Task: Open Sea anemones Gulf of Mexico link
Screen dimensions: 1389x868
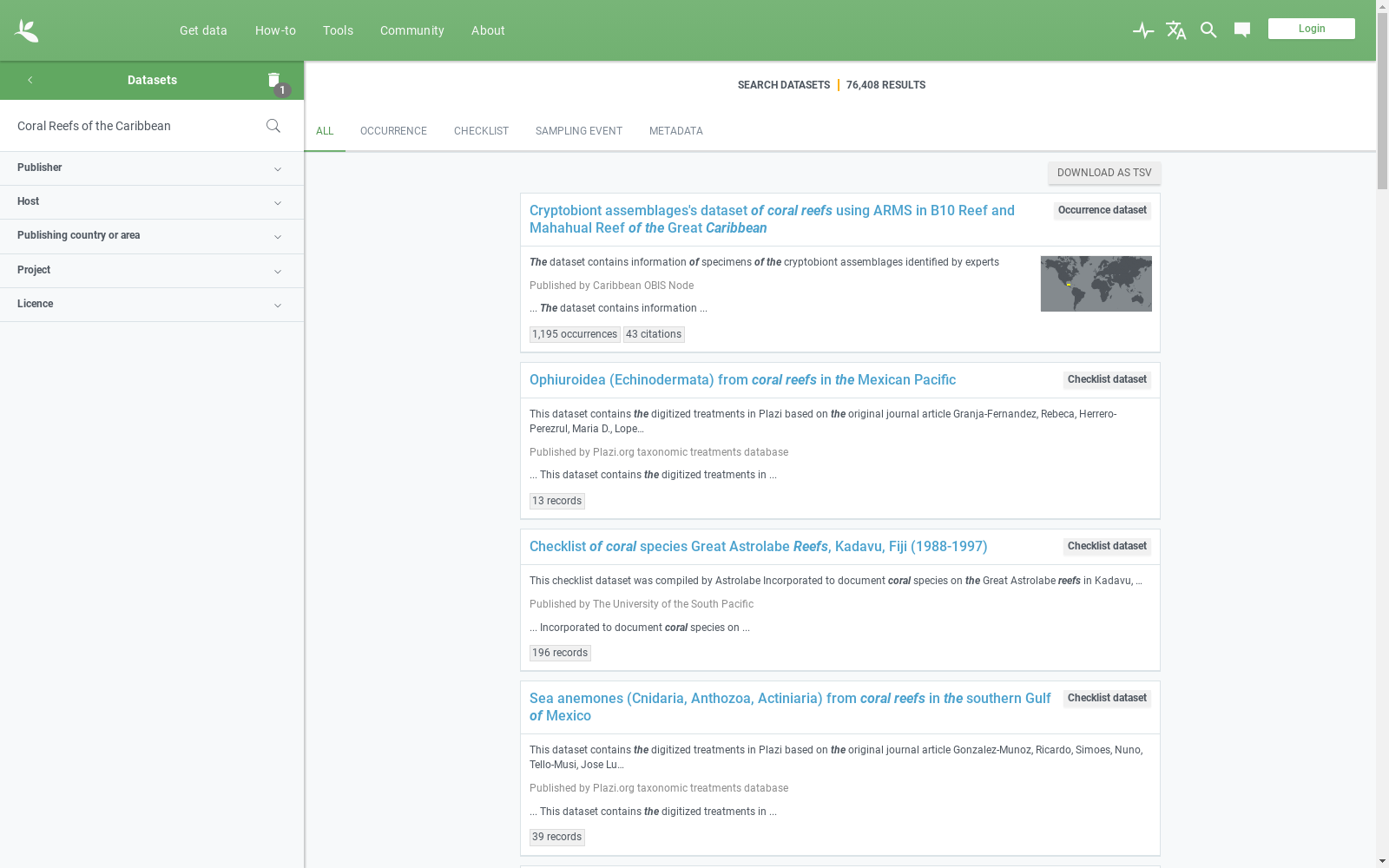Action: click(x=790, y=707)
